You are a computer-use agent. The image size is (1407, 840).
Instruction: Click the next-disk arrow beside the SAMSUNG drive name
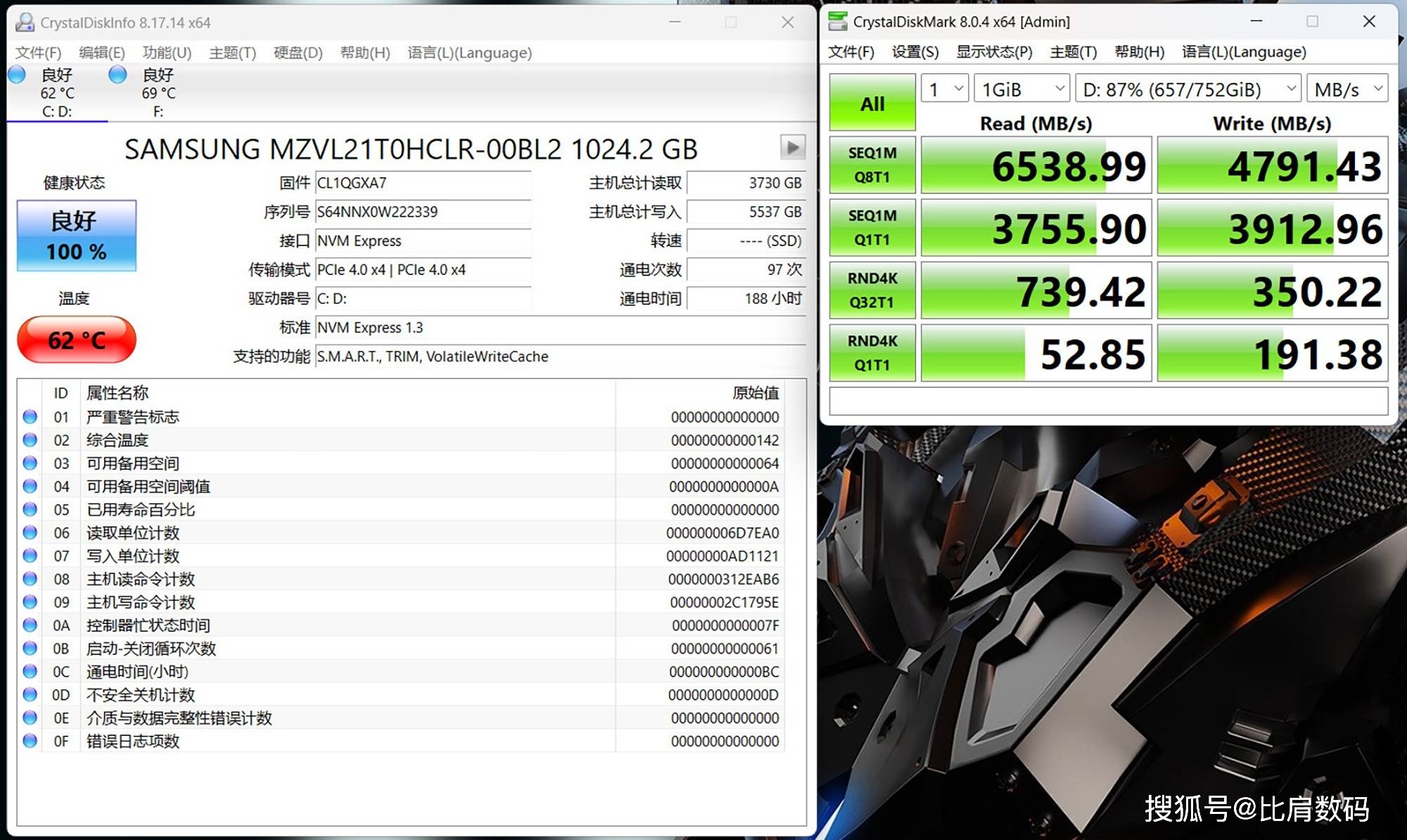point(792,148)
